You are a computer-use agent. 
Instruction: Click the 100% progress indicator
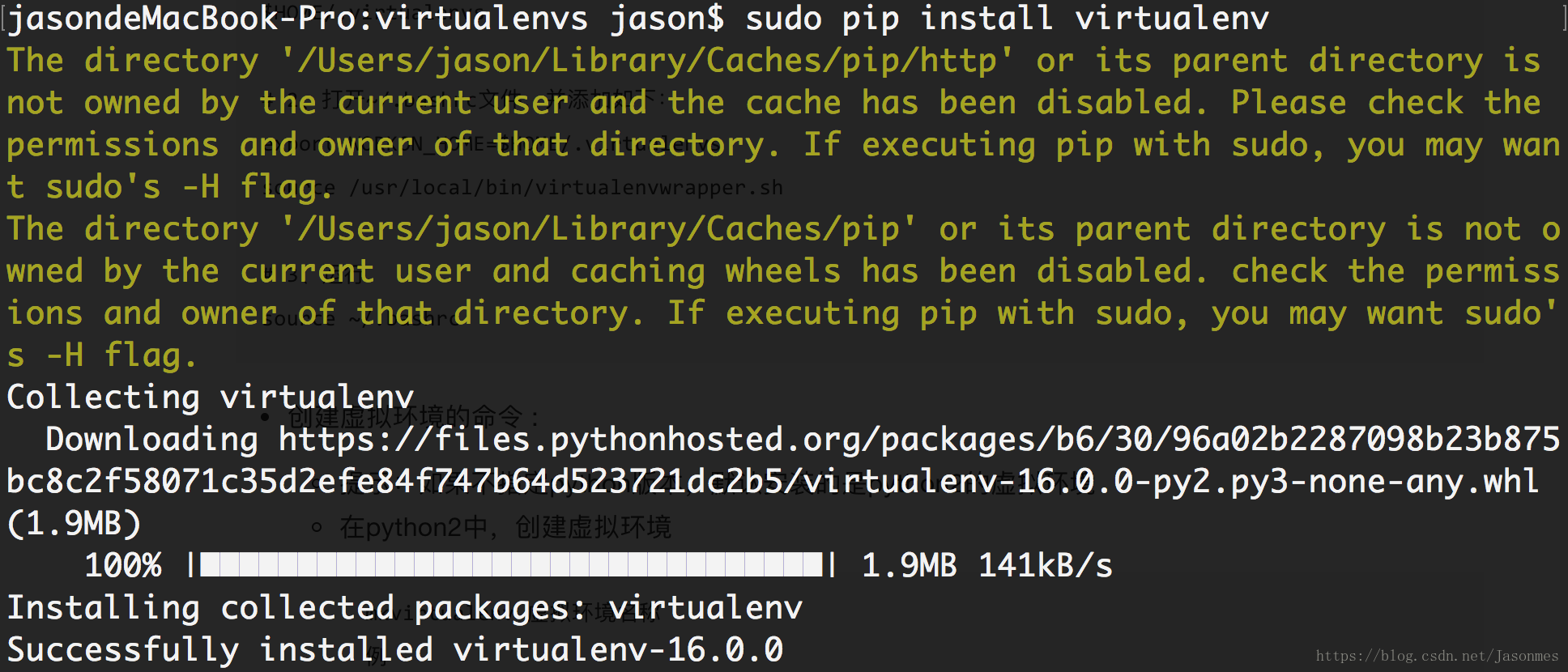(123, 565)
